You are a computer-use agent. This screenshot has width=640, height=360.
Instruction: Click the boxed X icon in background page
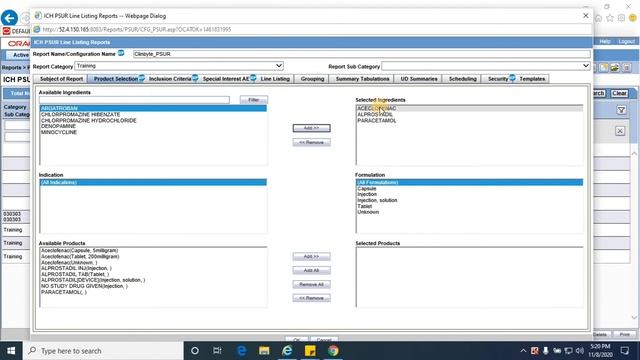click(620, 131)
